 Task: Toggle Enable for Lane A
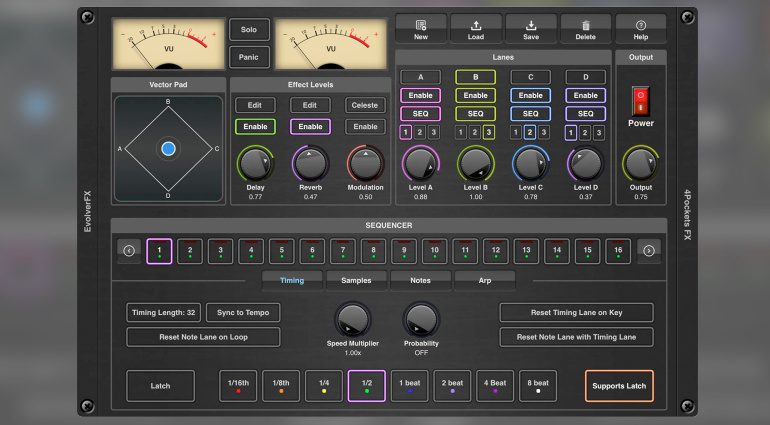pyautogui.click(x=420, y=96)
